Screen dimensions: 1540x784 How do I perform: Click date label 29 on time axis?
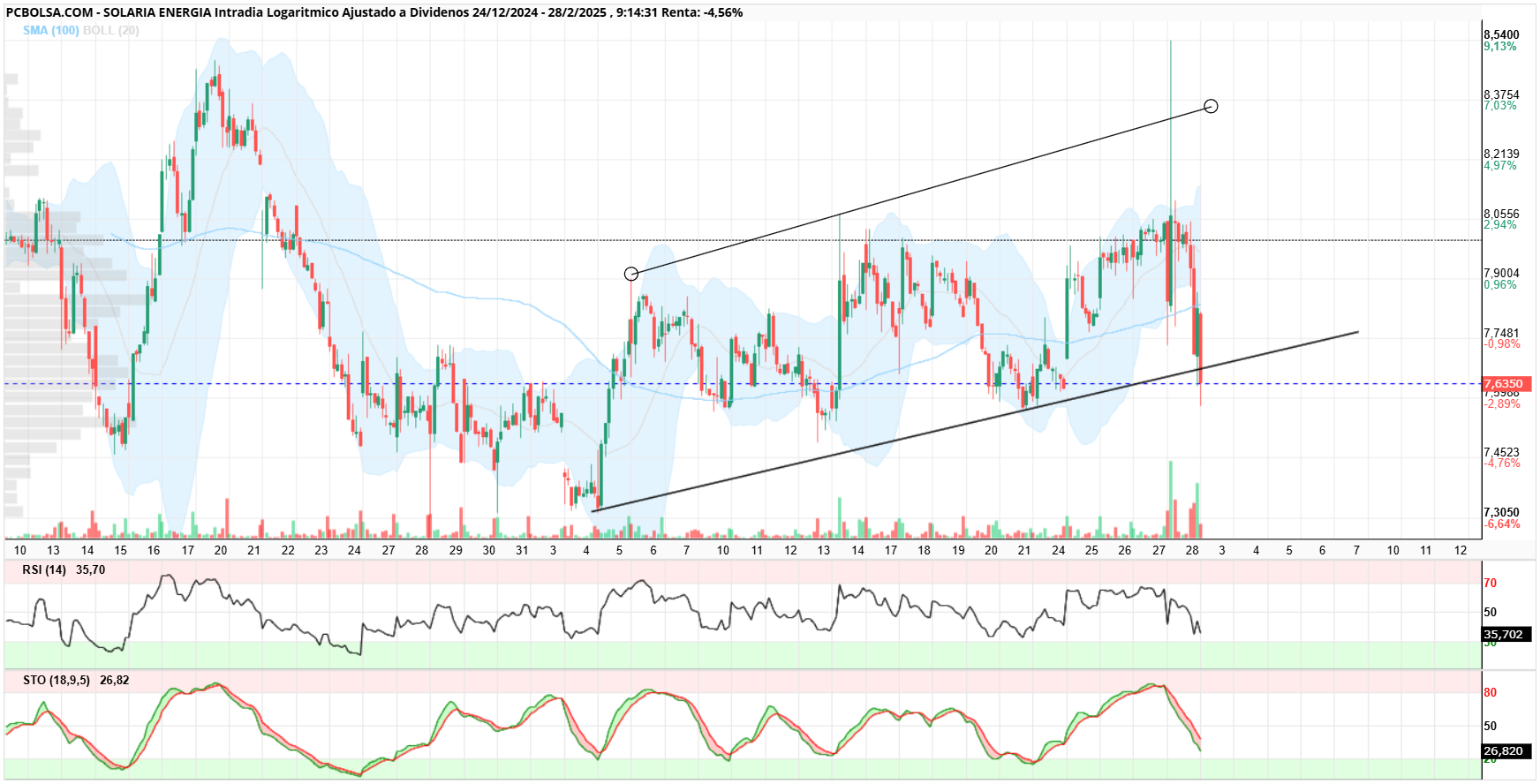[456, 550]
